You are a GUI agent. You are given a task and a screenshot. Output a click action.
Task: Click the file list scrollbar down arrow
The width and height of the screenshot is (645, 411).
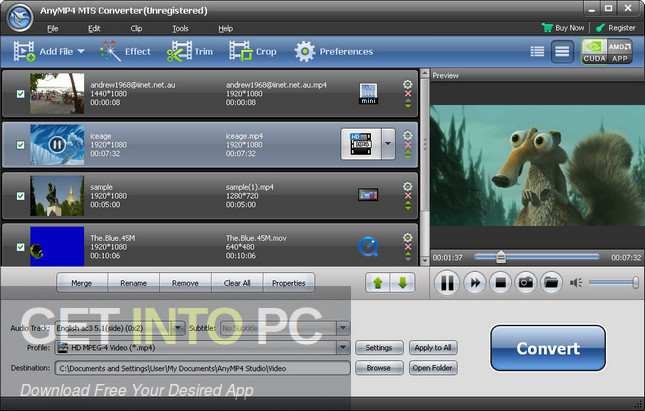pyautogui.click(x=425, y=261)
